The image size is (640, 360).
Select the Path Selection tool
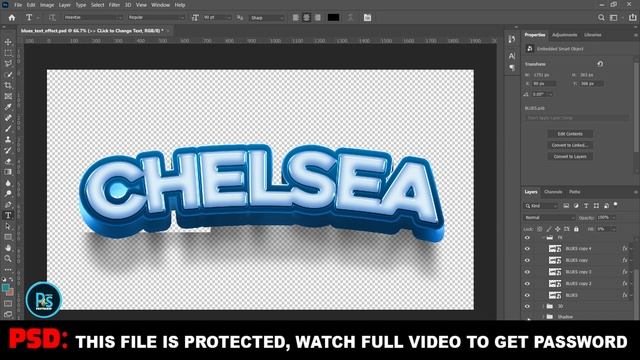(x=8, y=226)
